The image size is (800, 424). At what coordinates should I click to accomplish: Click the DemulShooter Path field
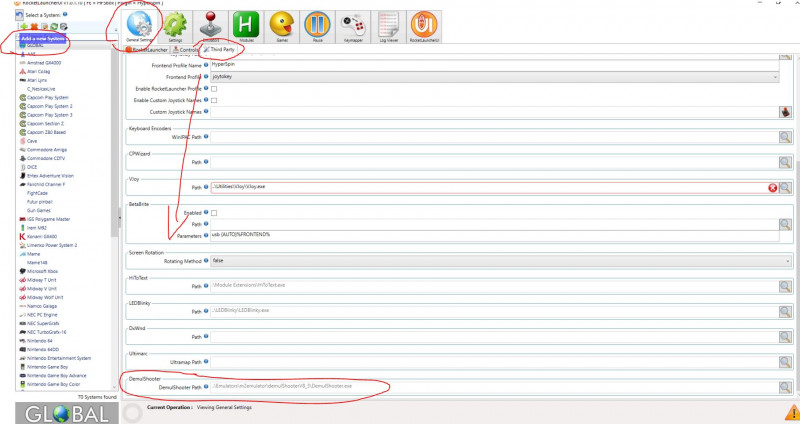(494, 387)
